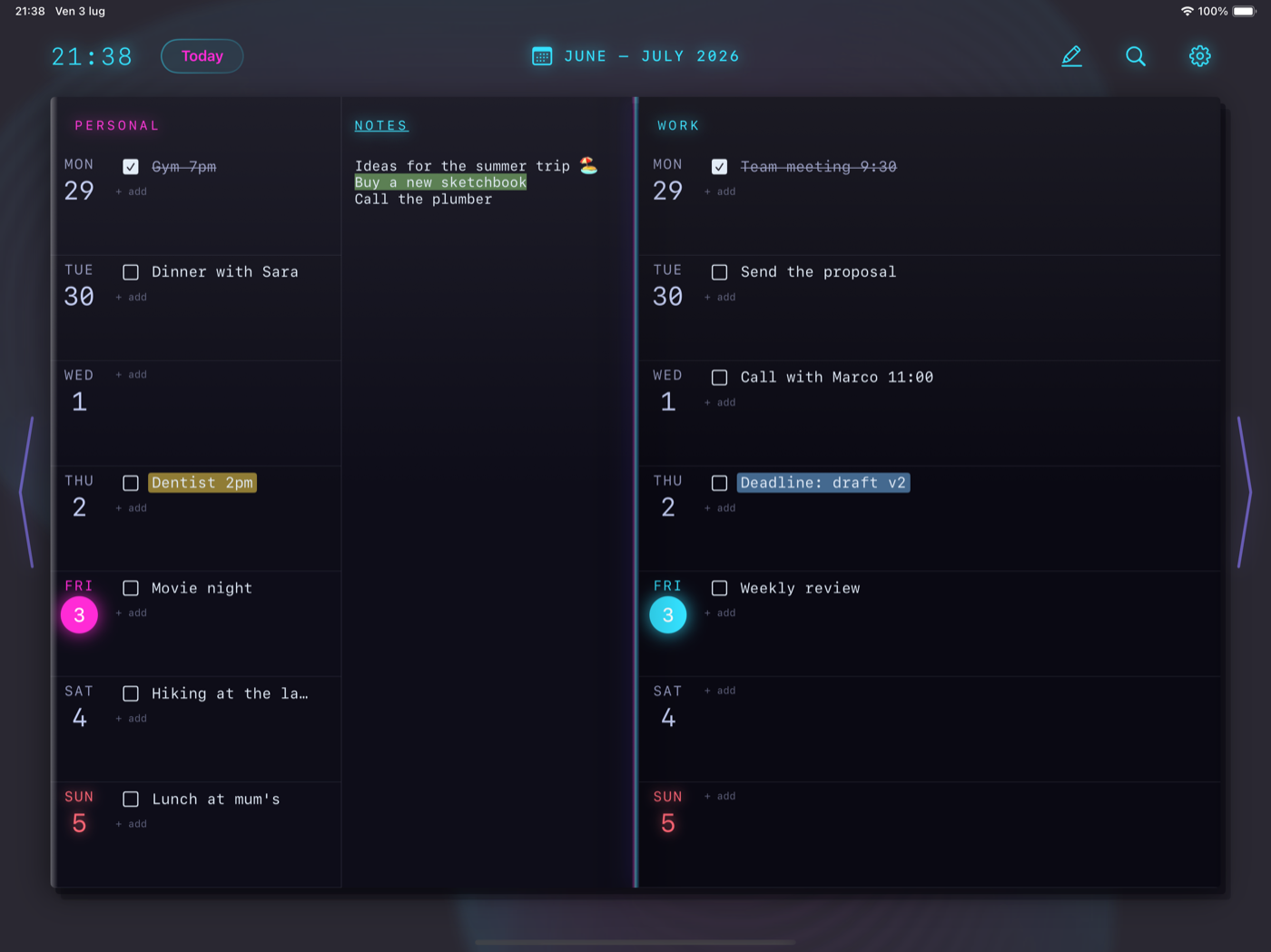This screenshot has height=952, width=1271.
Task: Click the 'Hiking at the la…' task text
Action: point(230,693)
